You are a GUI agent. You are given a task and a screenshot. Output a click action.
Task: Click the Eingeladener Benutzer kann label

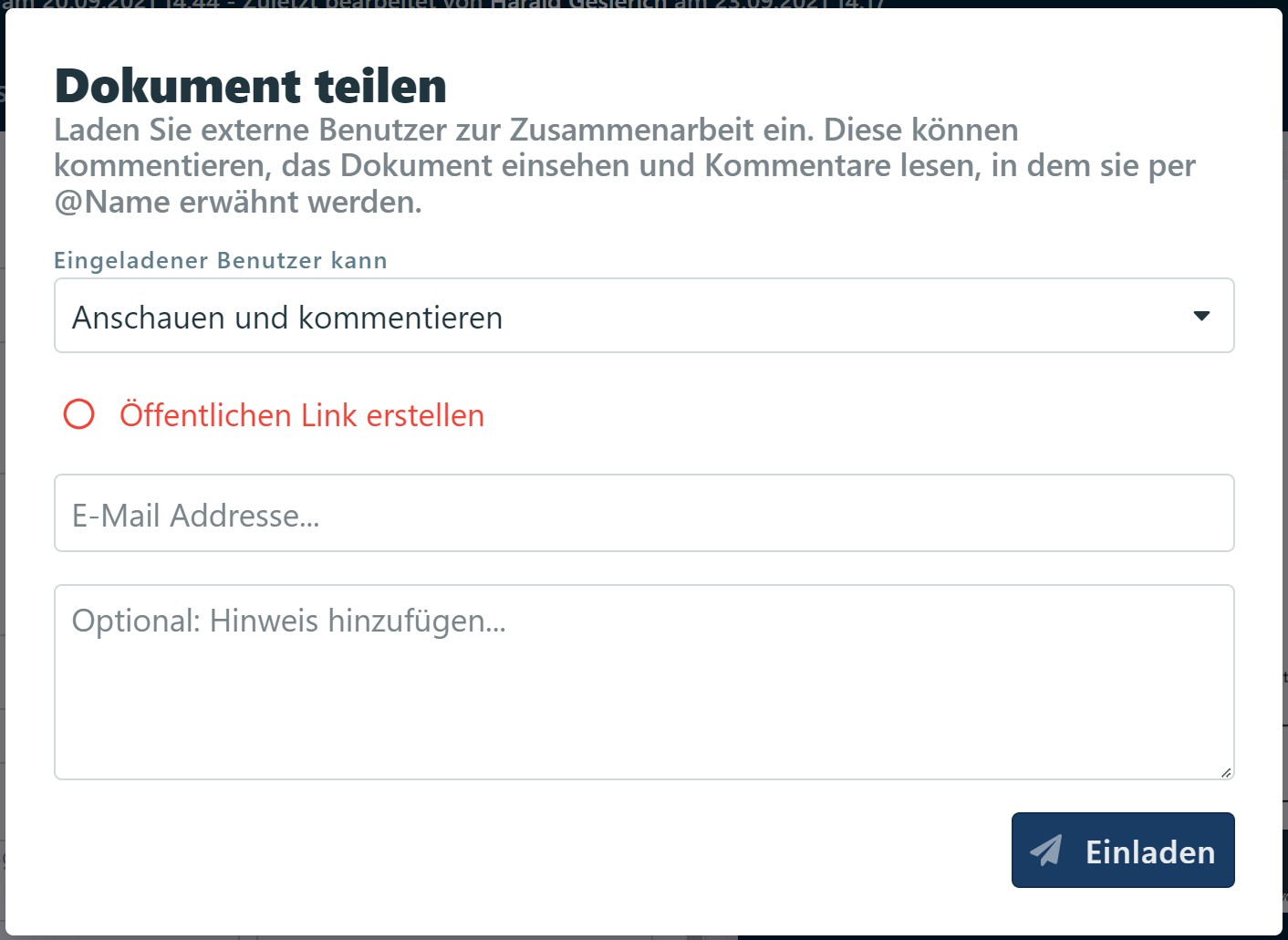coord(221,260)
